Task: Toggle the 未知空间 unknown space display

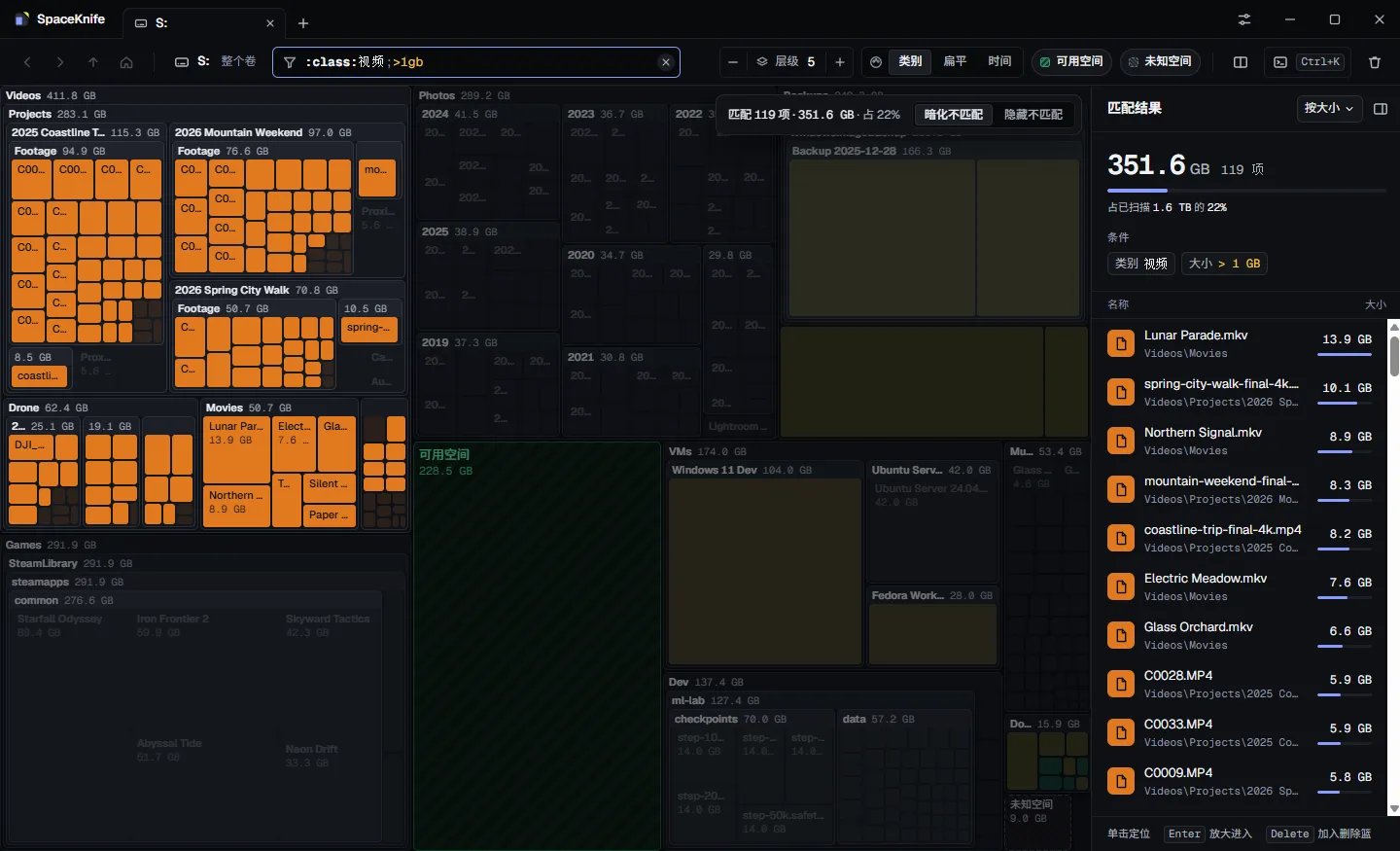Action: (x=1160, y=61)
